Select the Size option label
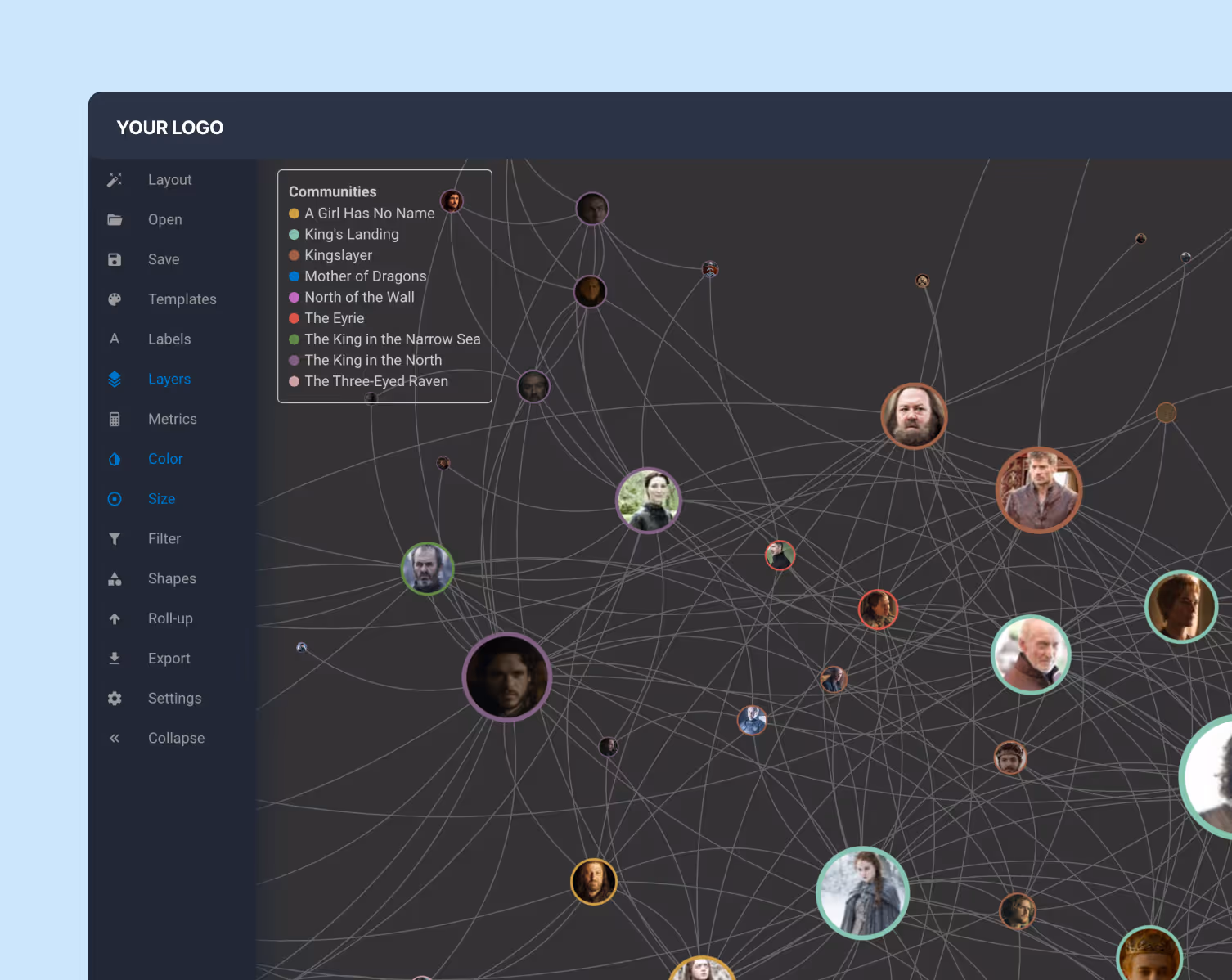1232x980 pixels. pos(162,499)
